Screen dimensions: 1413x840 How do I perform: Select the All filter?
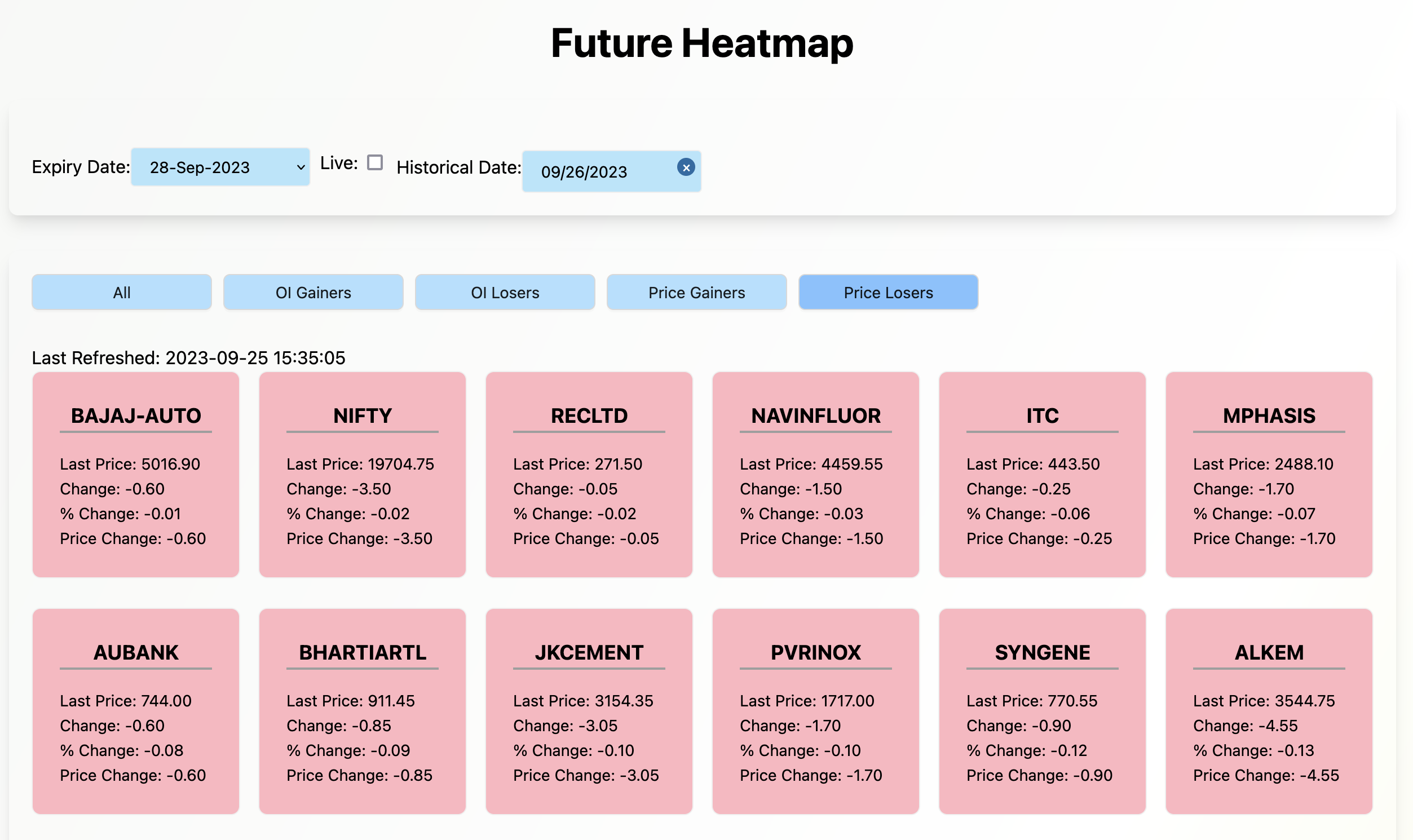pyautogui.click(x=121, y=292)
